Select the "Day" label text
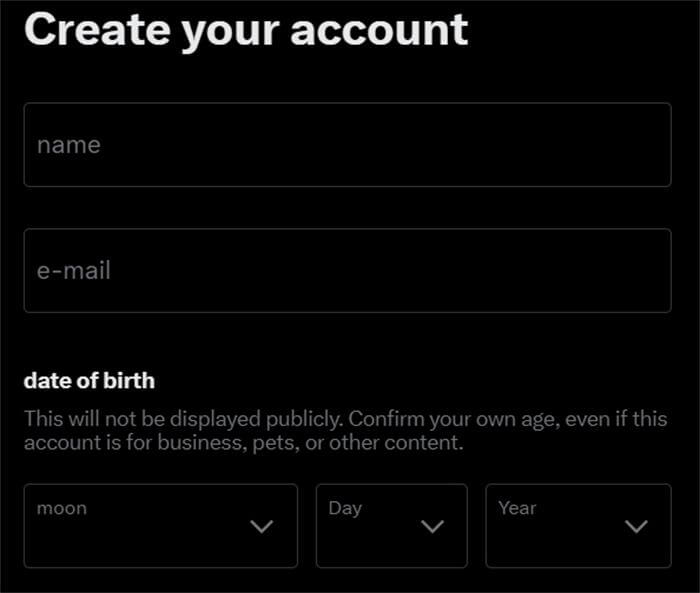This screenshot has height=593, width=700. coord(345,508)
